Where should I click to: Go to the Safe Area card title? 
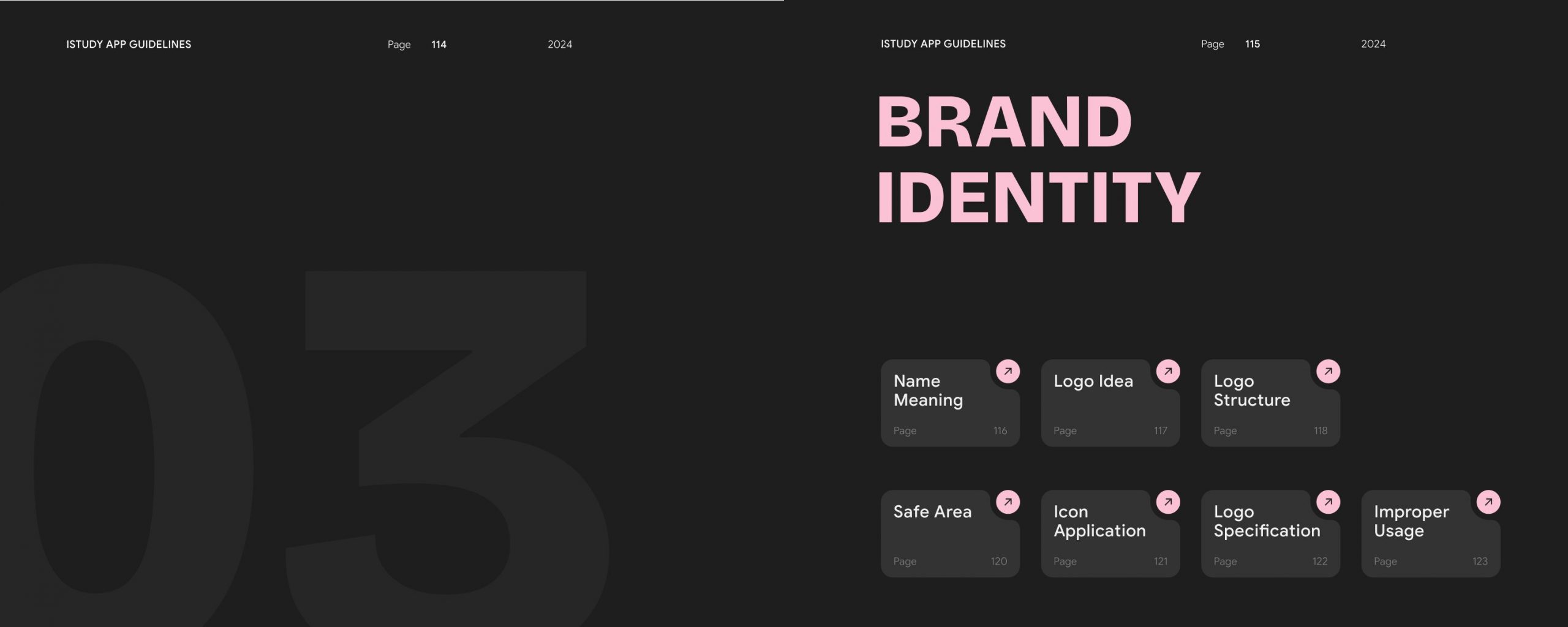click(932, 511)
